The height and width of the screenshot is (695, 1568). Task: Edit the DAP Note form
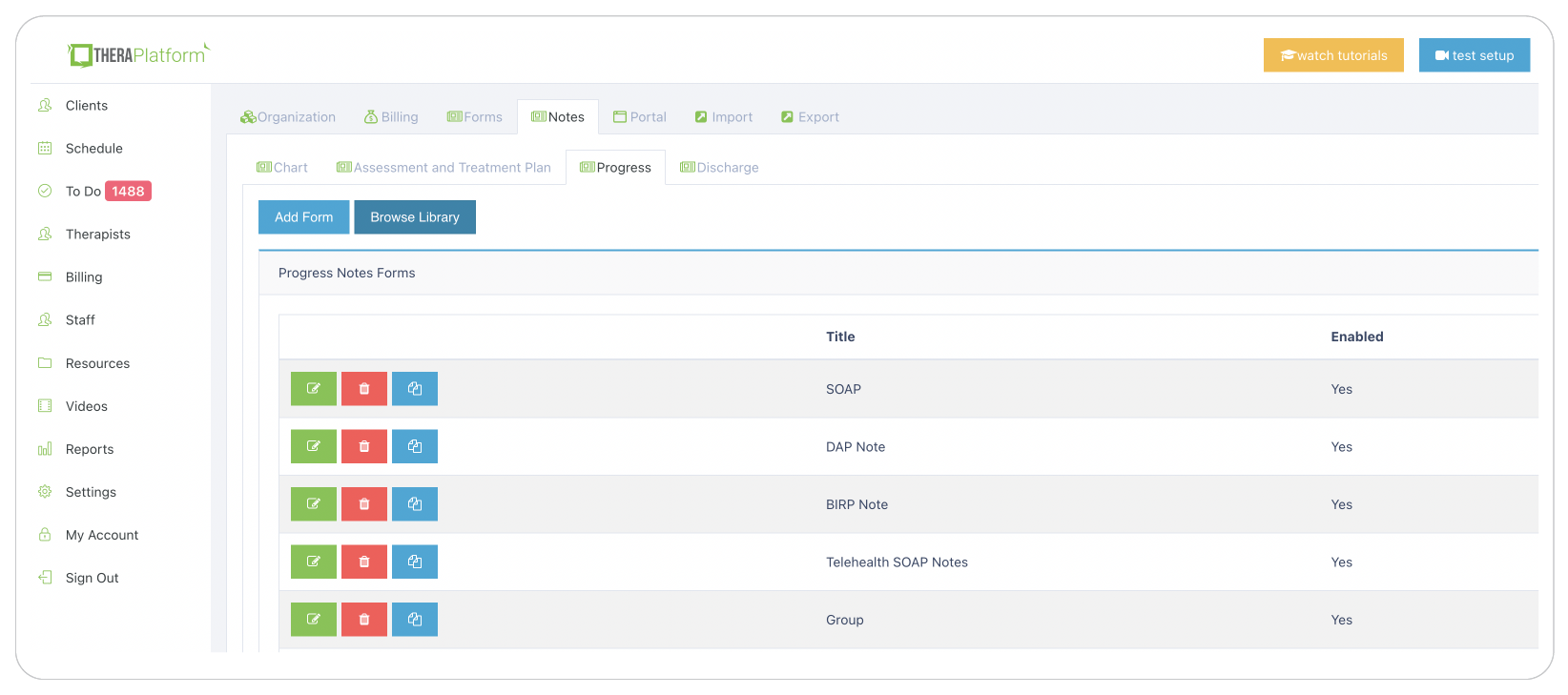[x=314, y=446]
